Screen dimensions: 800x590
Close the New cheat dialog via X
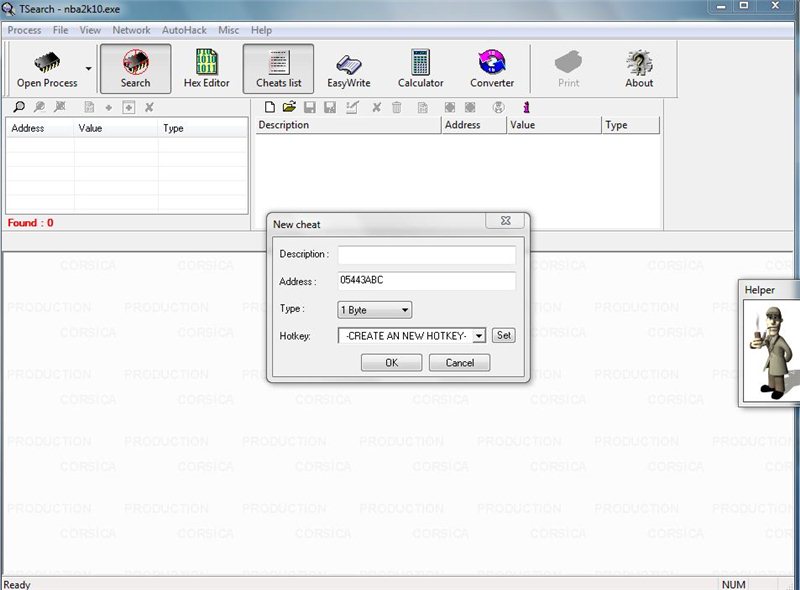click(x=505, y=220)
